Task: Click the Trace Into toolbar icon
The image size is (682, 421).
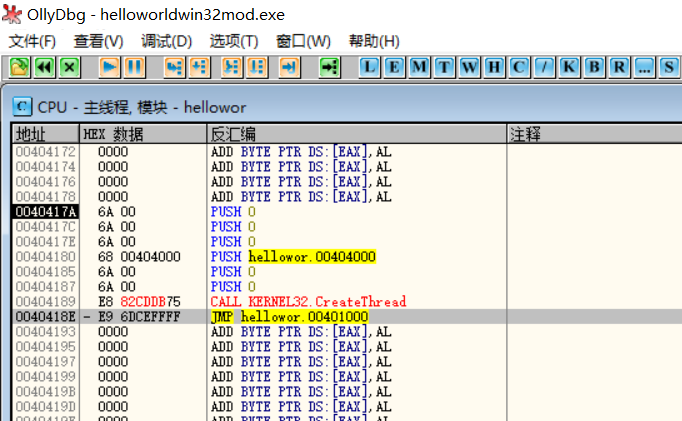Action: click(x=231, y=67)
